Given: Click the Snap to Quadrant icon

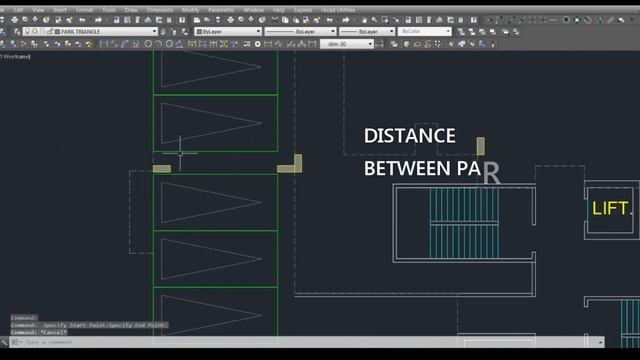Looking at the screenshot, I should pos(577,20).
